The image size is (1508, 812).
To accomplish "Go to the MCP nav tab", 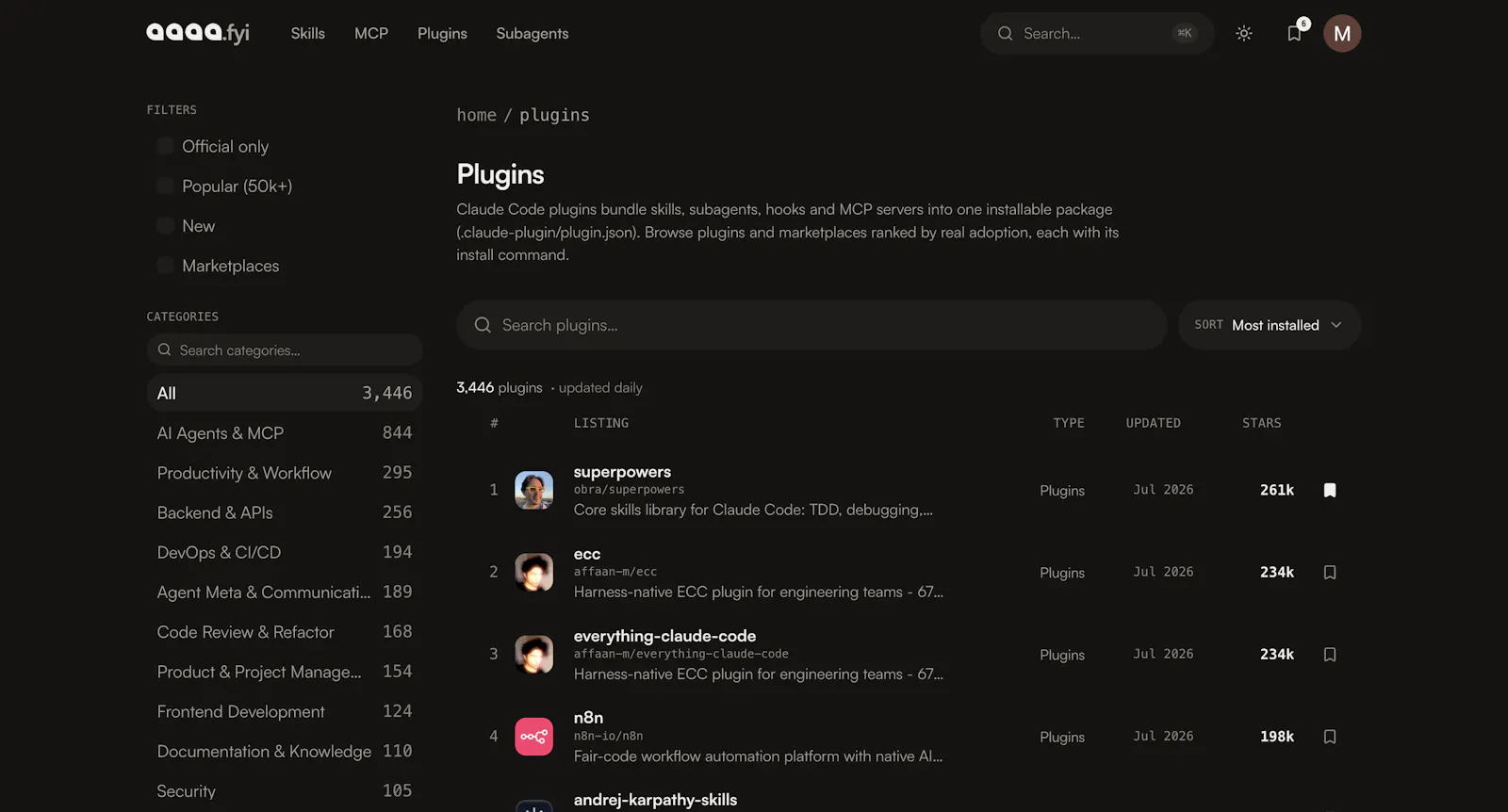I will 371,33.
